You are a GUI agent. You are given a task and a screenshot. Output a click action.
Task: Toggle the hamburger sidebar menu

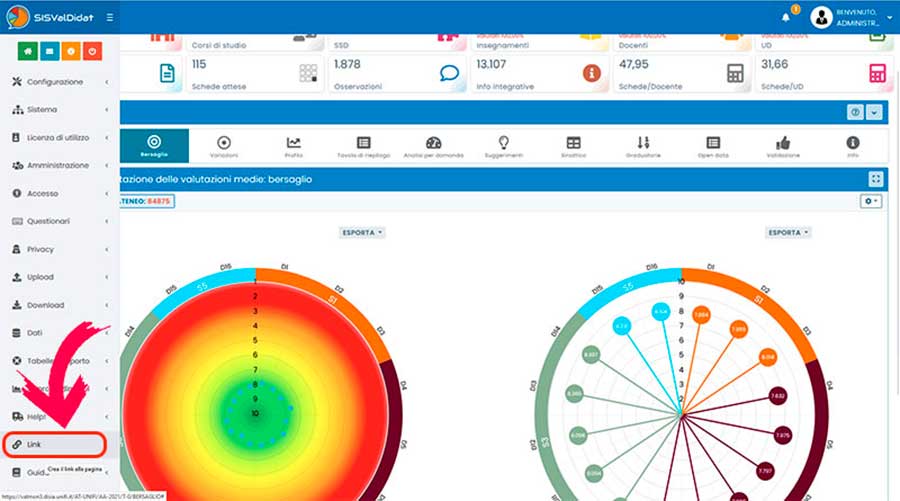click(110, 17)
